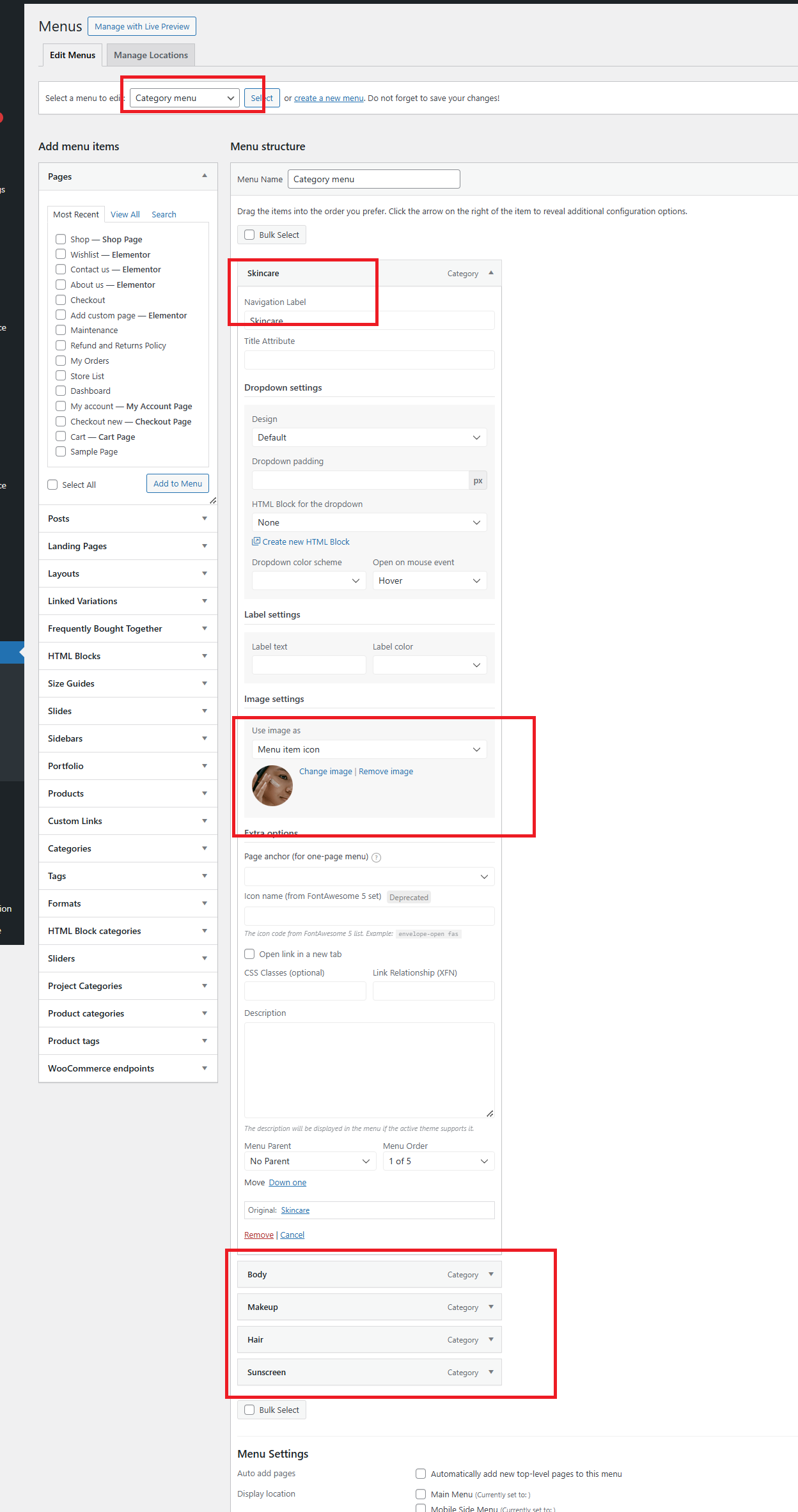Collapse the Pages panel
The height and width of the screenshot is (1512, 798).
205,176
